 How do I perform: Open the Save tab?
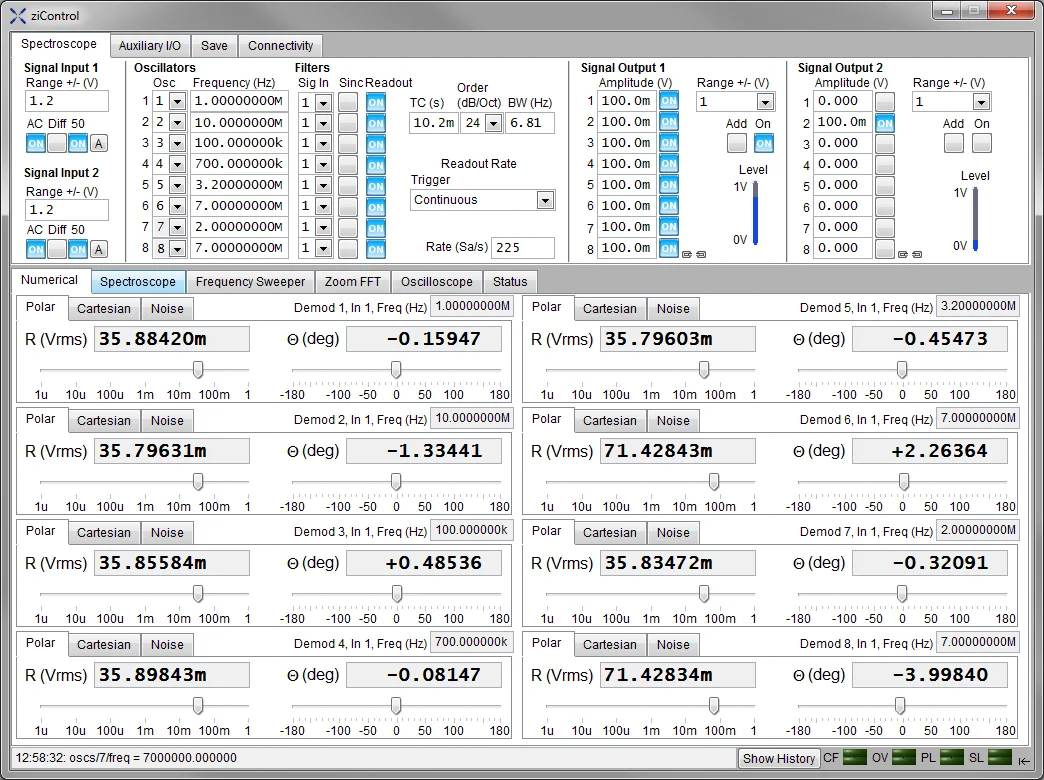pos(214,45)
